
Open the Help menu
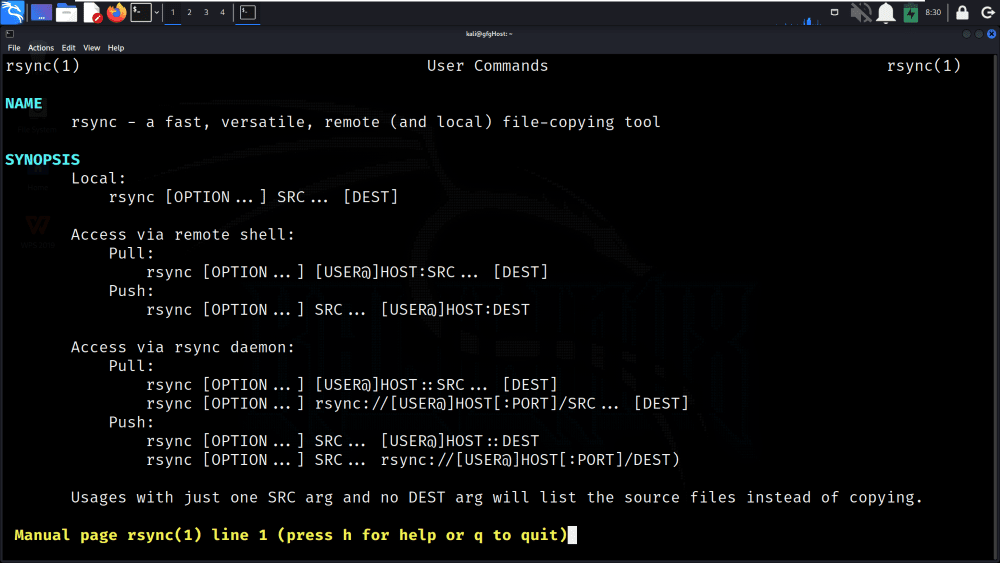click(115, 48)
